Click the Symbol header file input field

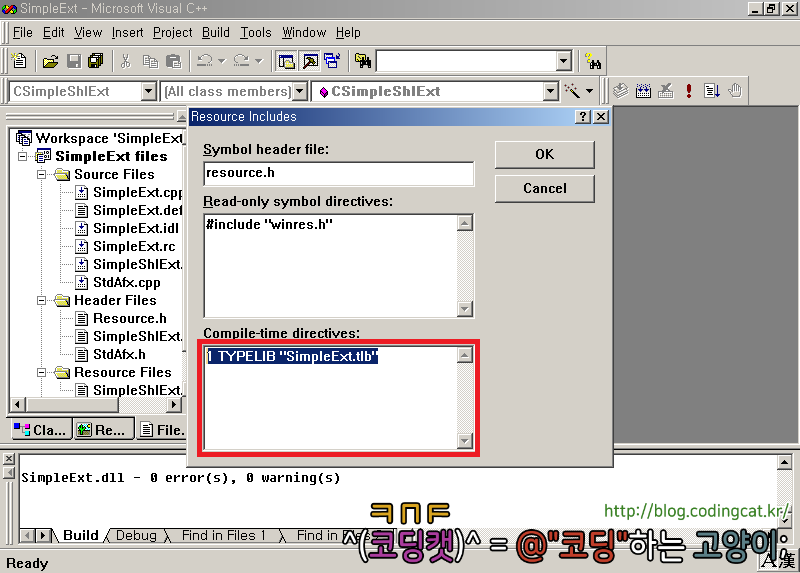[338, 173]
